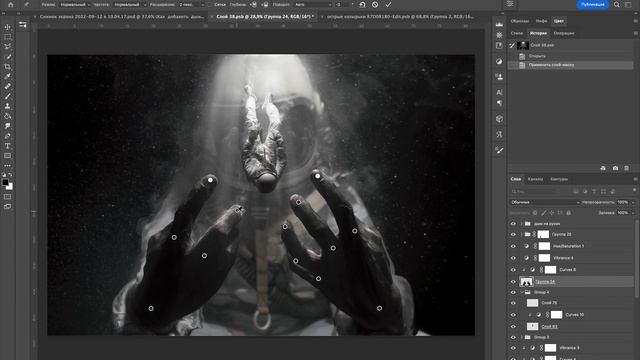Create new document from current state icon

click(x=603, y=168)
